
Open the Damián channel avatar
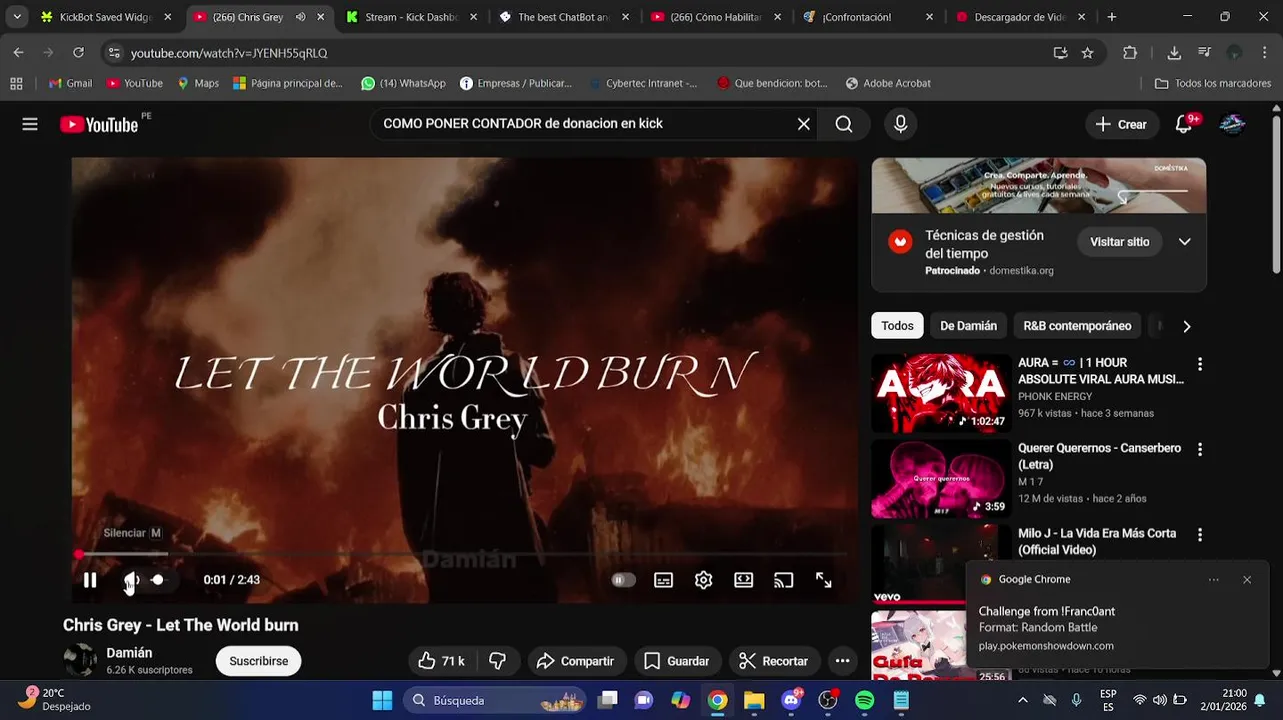80,660
